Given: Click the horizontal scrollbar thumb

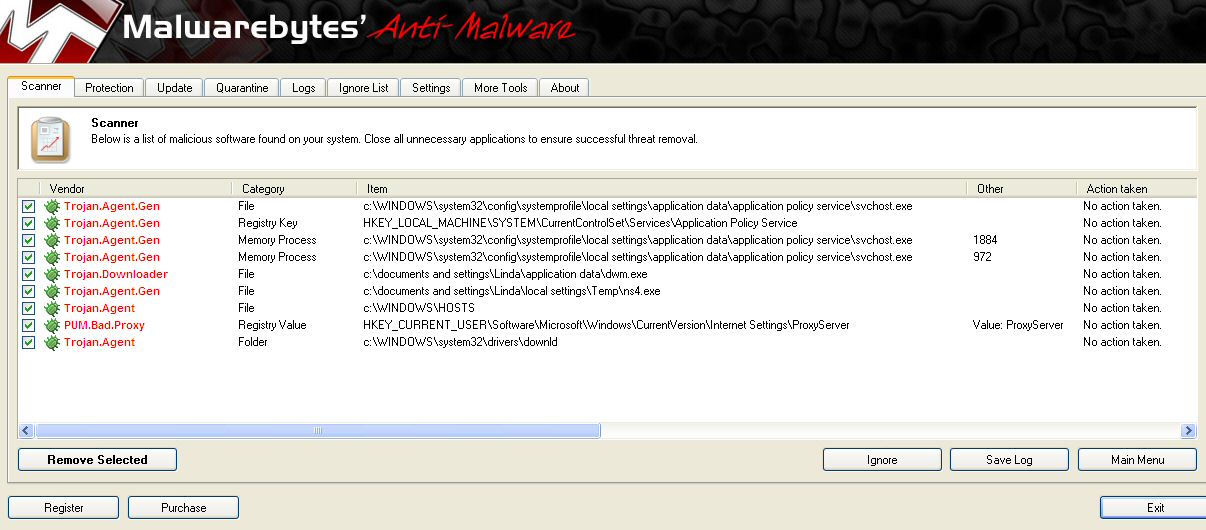Looking at the screenshot, I should click(x=318, y=431).
